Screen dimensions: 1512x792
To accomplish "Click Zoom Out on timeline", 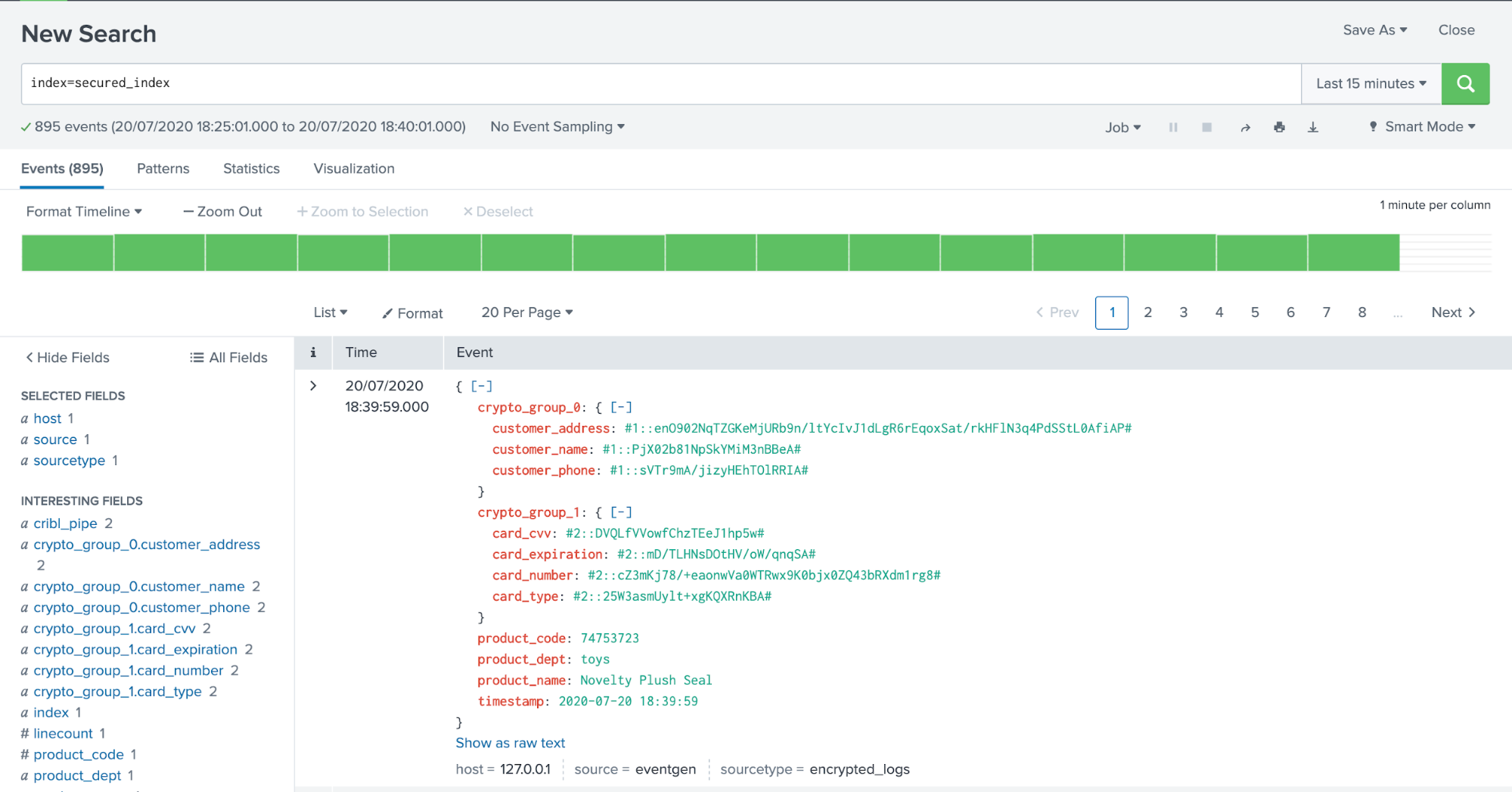I will 222,212.
